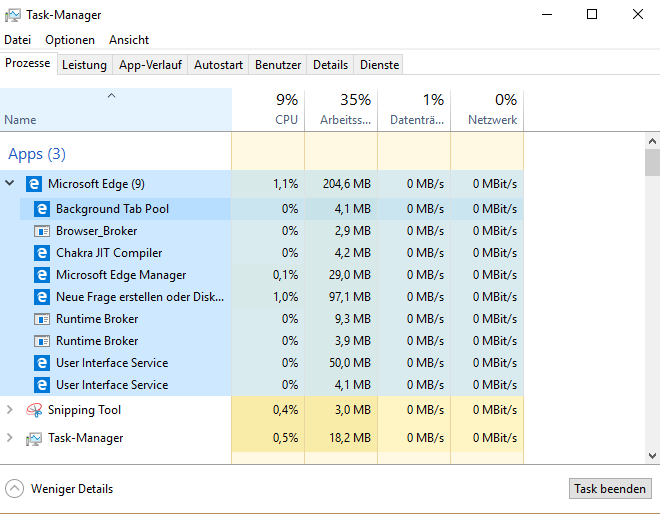Screen dimensions: 660x514
Task: Select the Apps (3) group heading
Action: click(x=37, y=154)
